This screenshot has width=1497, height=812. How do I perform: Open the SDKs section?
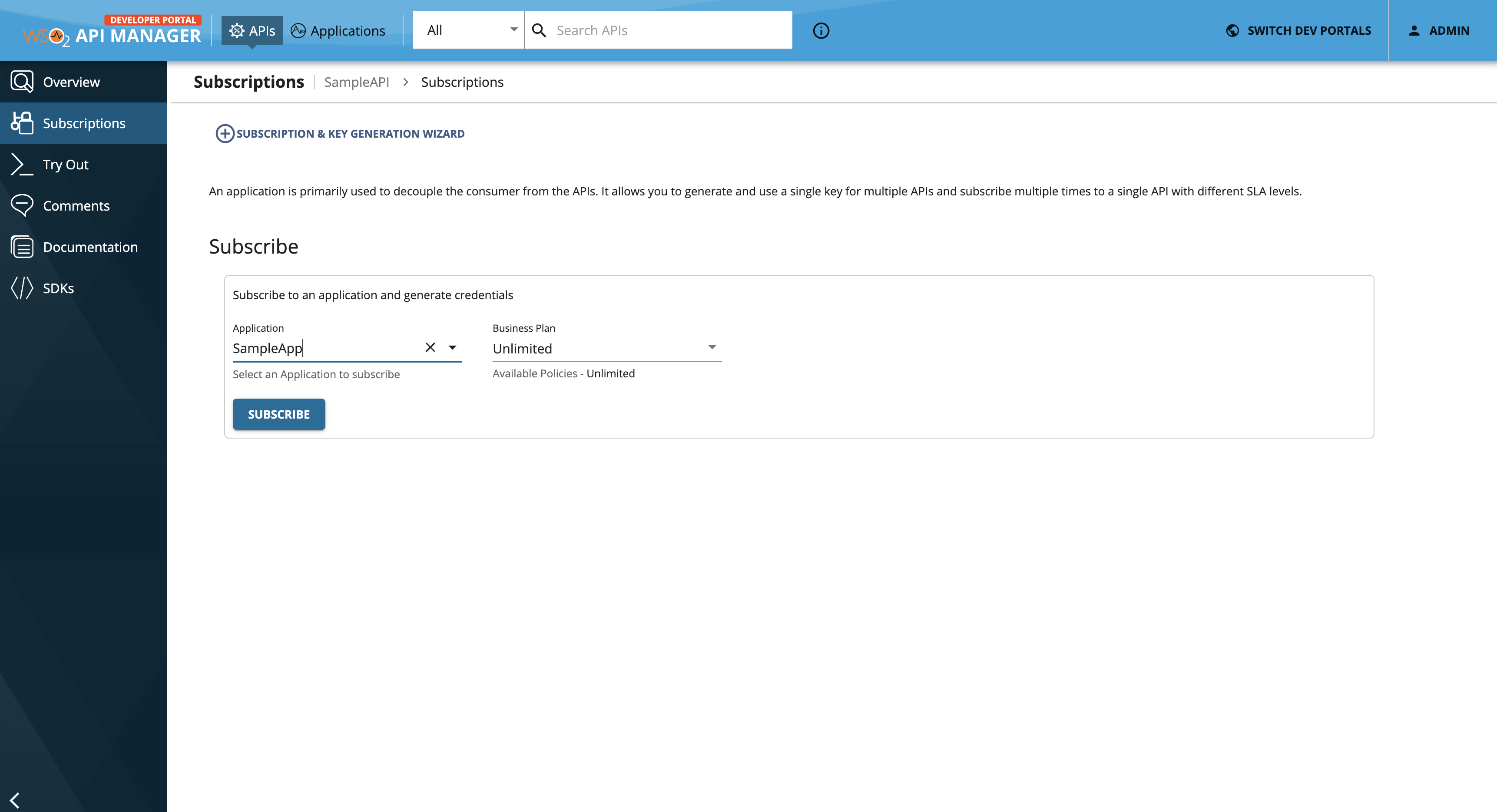[x=58, y=287]
